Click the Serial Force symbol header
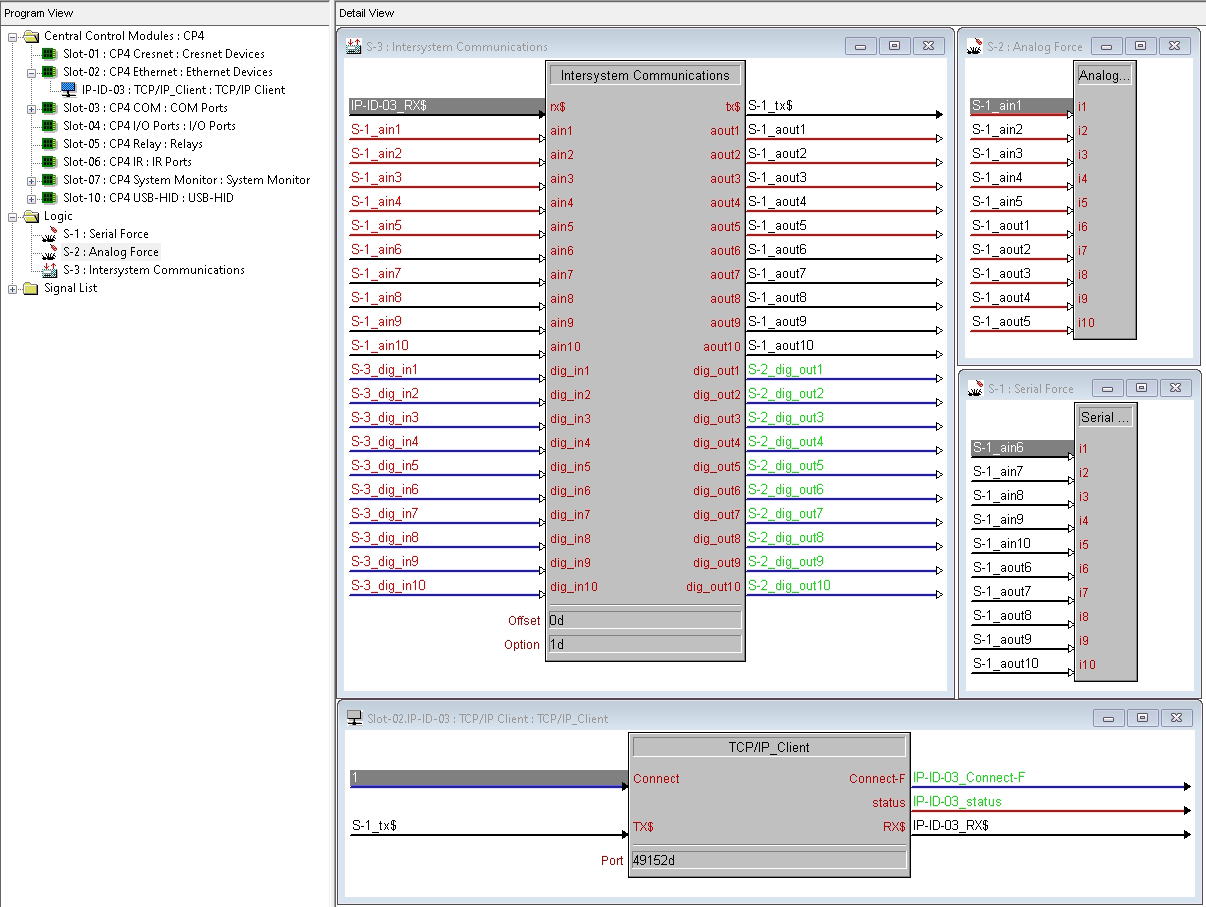The width and height of the screenshot is (1206, 907). coord(1105,418)
